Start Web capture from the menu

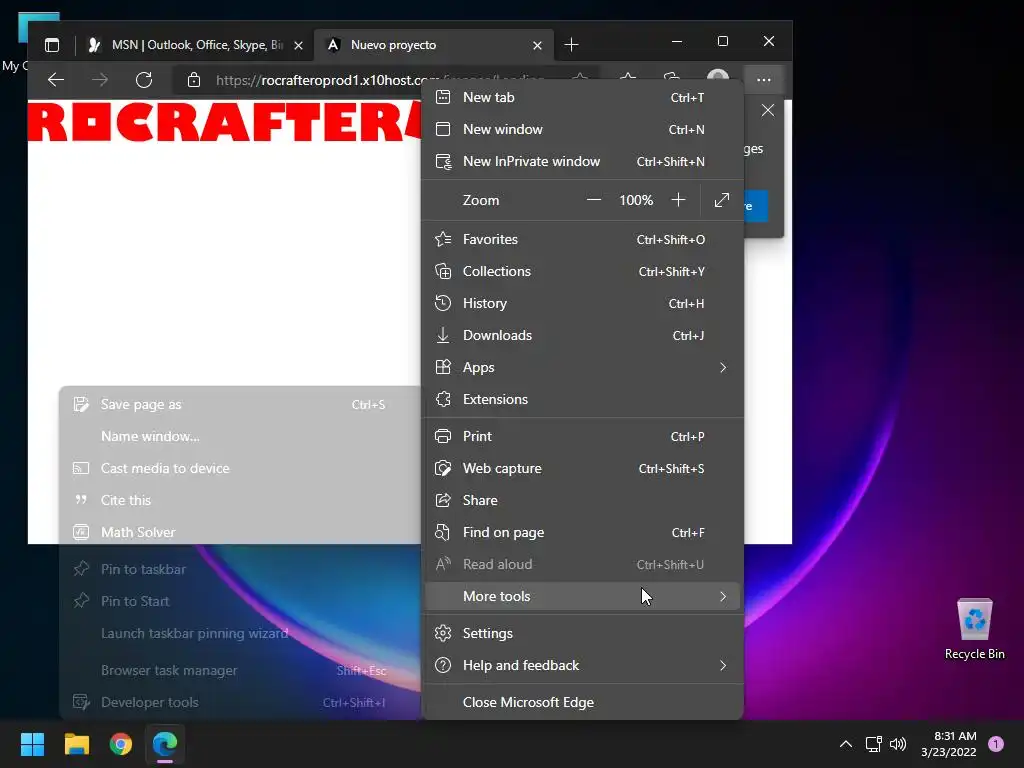(x=583, y=468)
